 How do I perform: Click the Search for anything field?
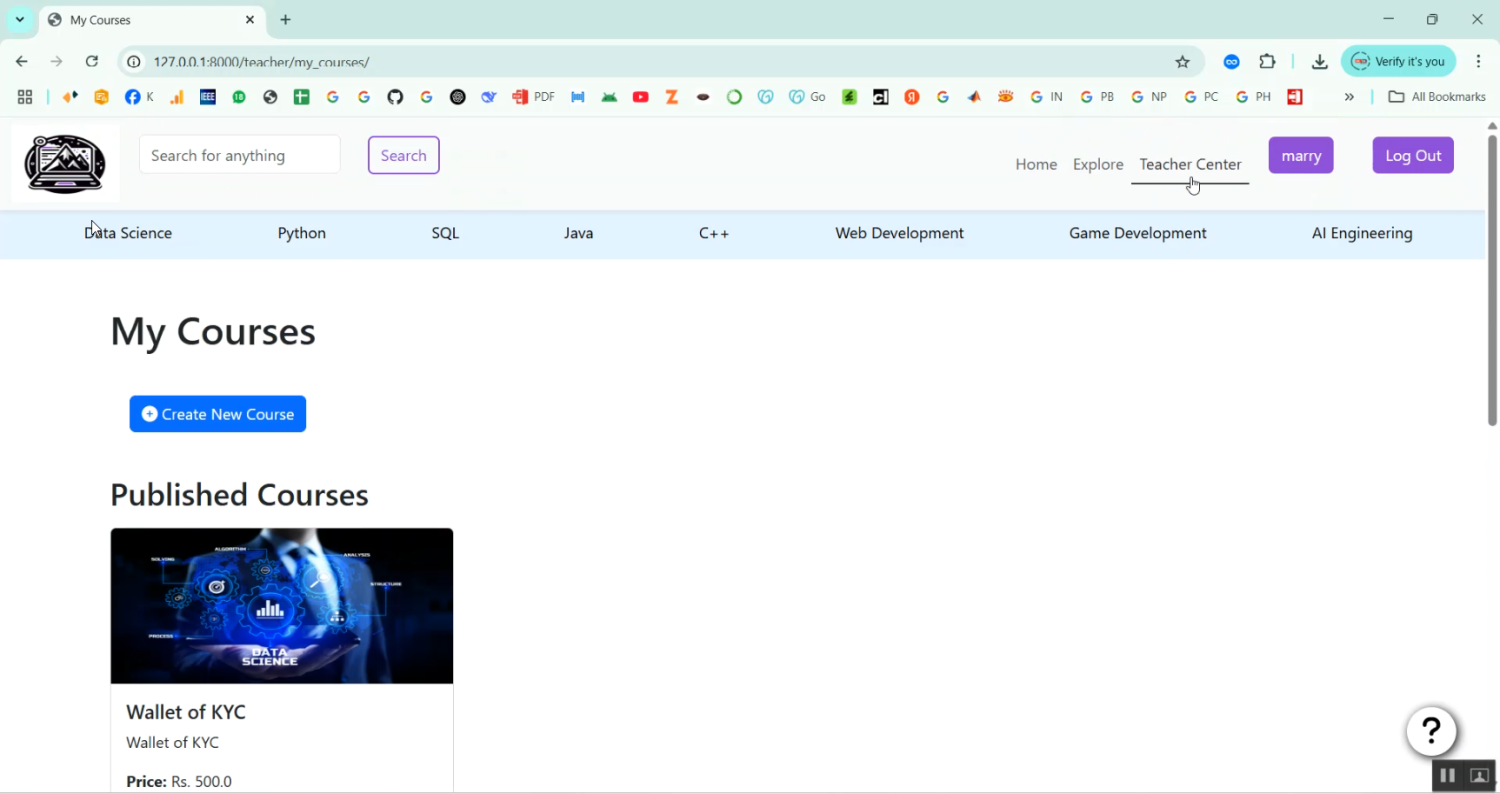tap(240, 155)
